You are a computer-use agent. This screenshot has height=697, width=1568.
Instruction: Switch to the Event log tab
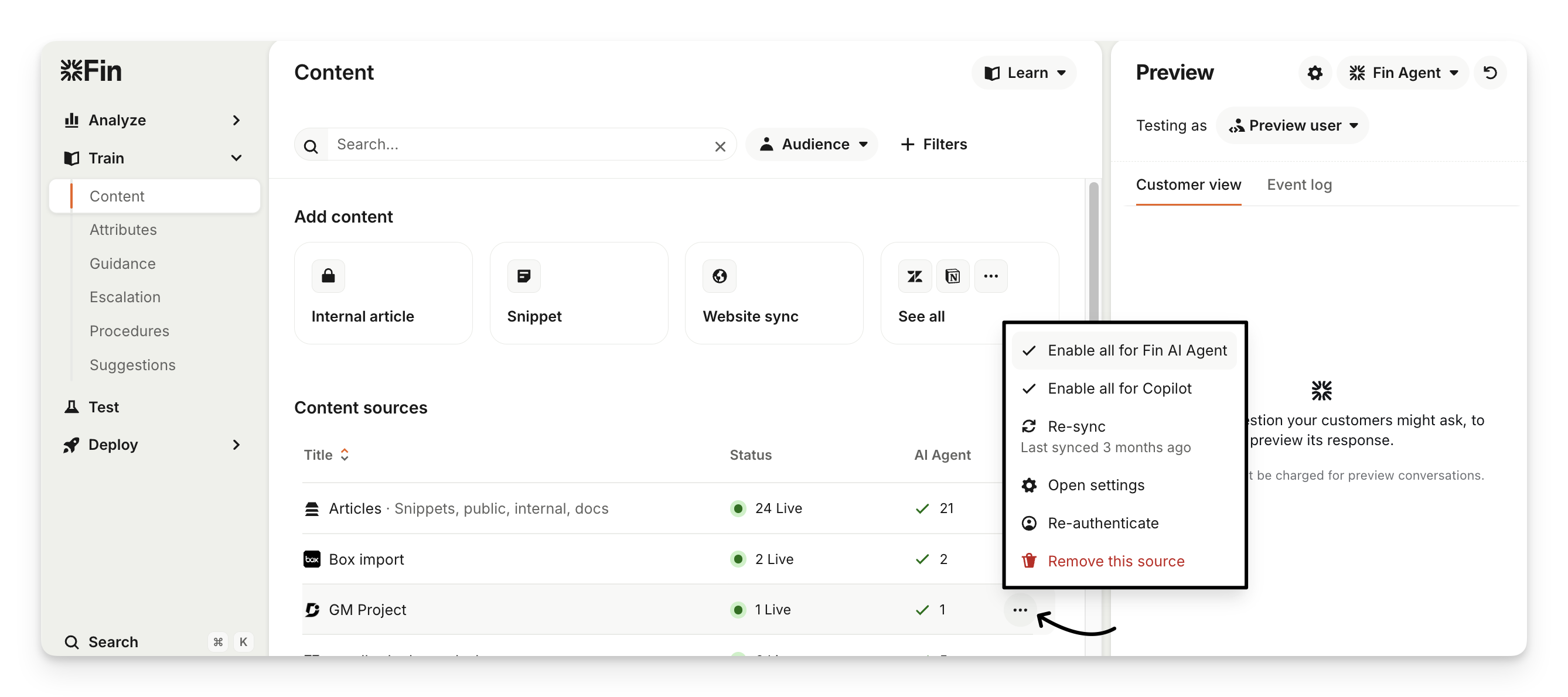[1299, 185]
